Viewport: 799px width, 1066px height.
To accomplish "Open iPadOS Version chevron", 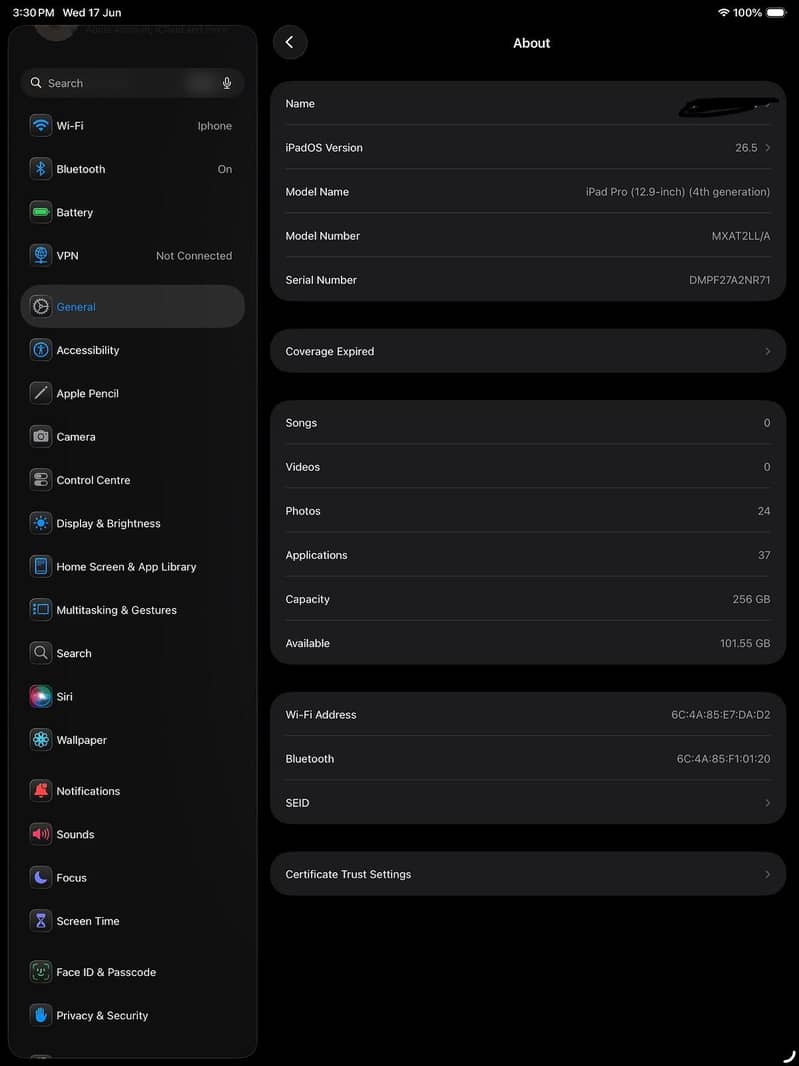I will point(768,148).
